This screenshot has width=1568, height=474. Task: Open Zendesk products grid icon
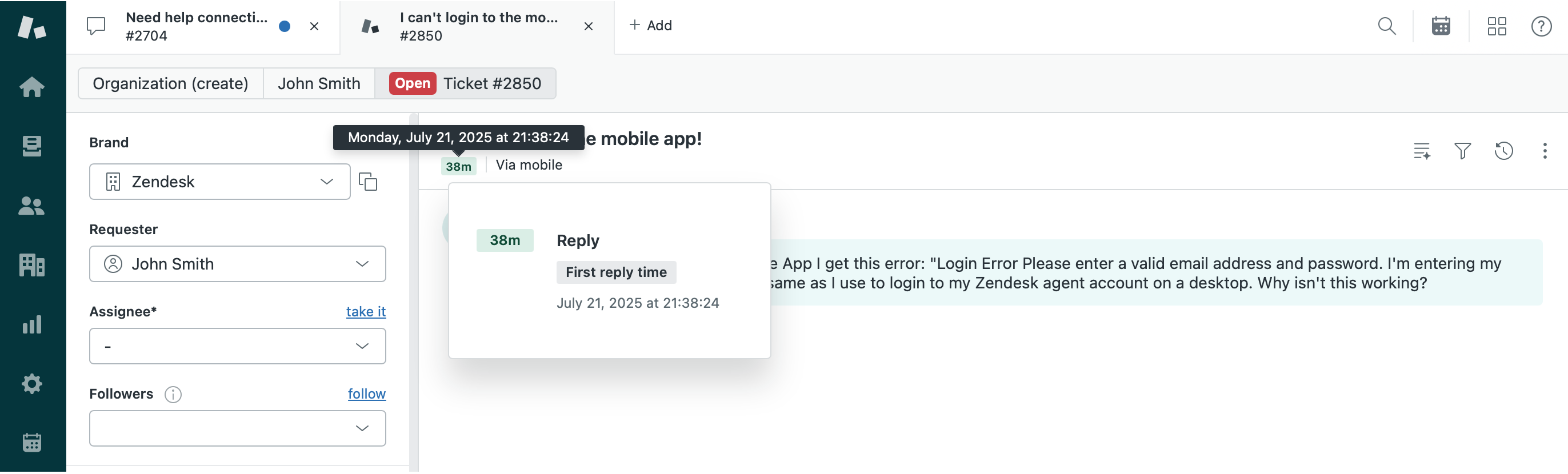pos(1496,26)
